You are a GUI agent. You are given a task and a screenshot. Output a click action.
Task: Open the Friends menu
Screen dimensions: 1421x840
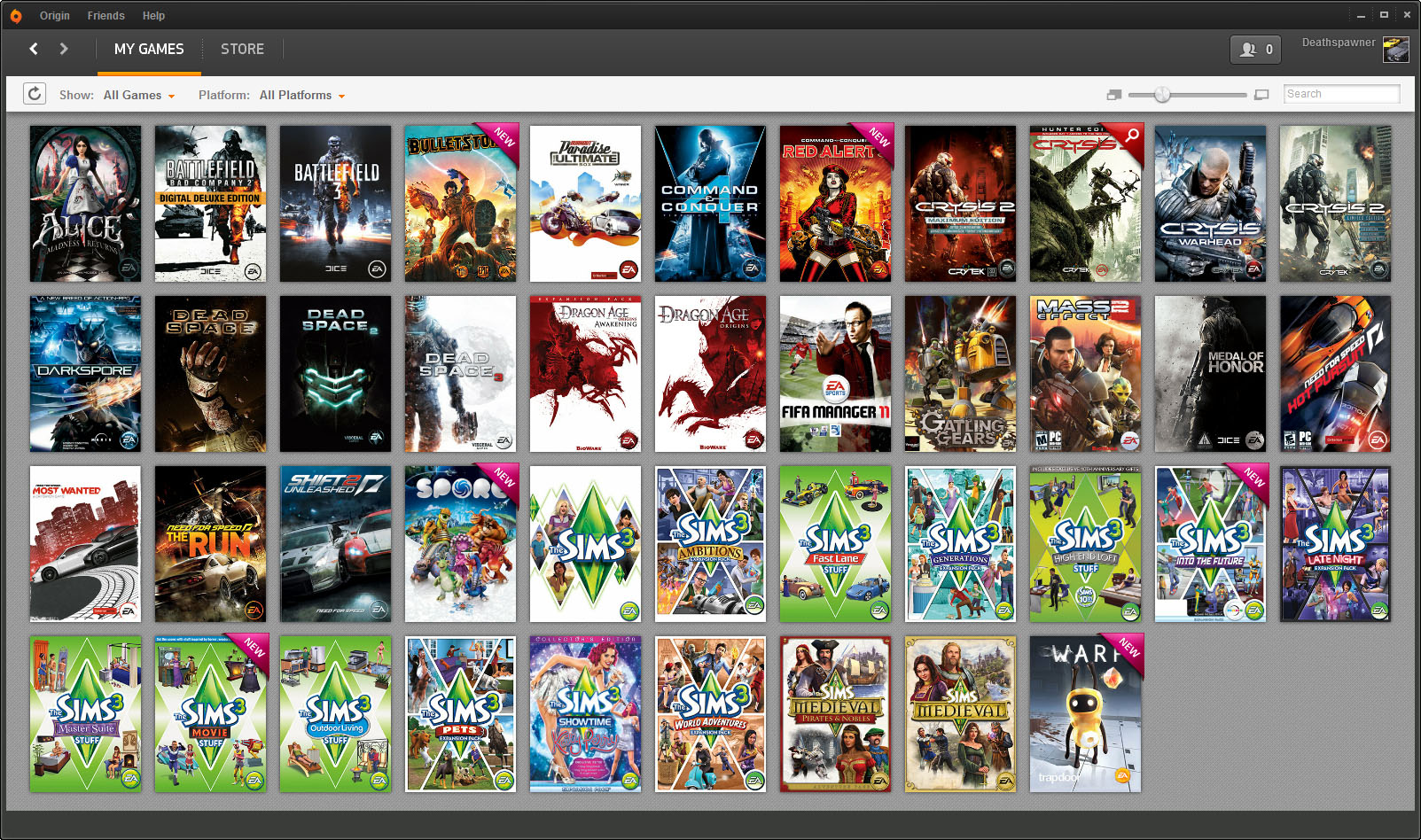pos(106,16)
